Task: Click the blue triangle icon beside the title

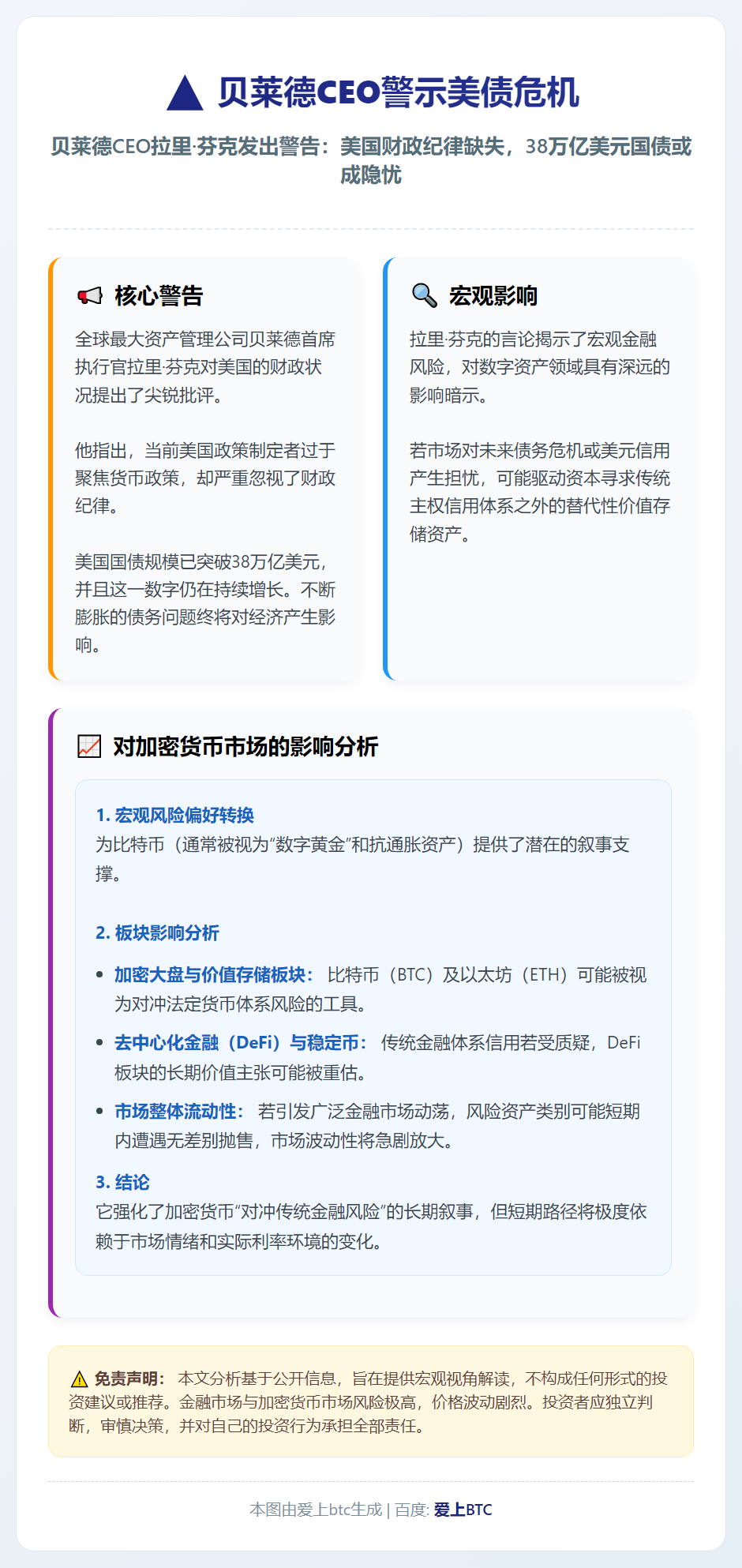Action: point(185,92)
